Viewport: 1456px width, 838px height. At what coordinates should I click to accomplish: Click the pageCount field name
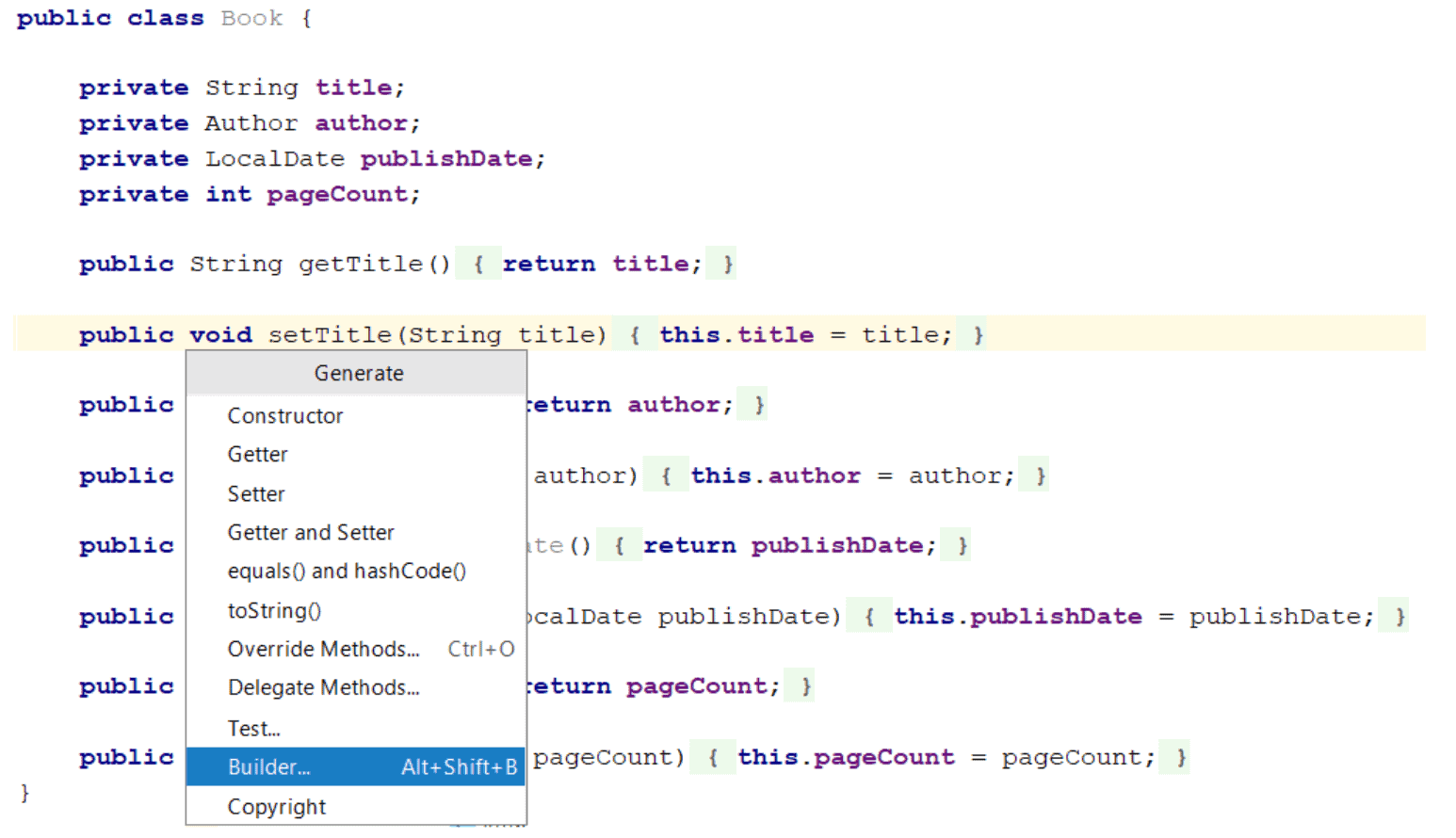[337, 195]
